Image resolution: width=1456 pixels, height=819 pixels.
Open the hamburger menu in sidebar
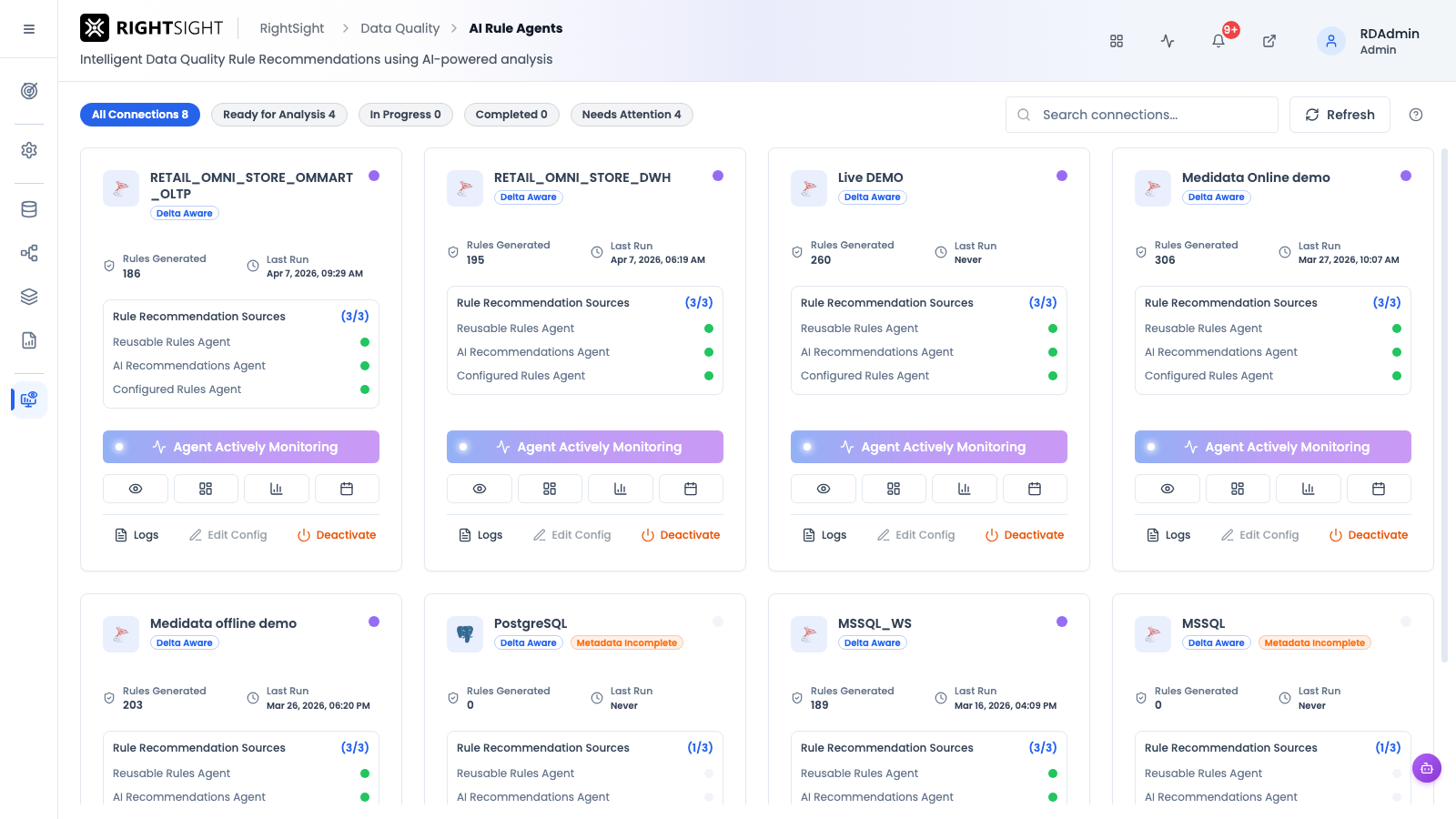[x=29, y=29]
